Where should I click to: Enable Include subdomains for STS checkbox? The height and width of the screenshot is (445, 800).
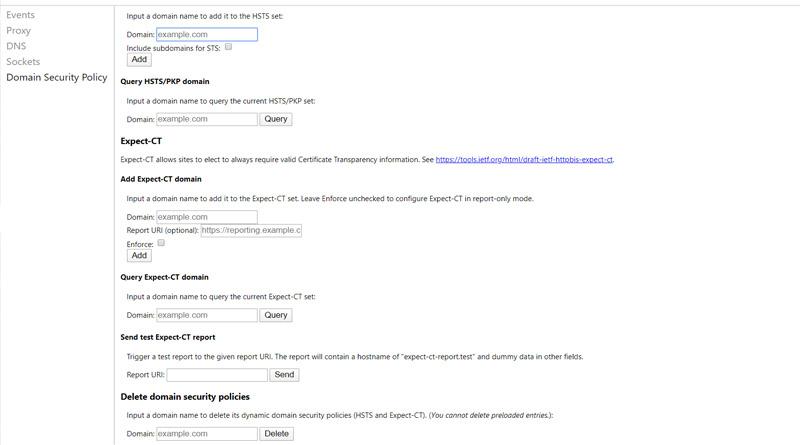click(228, 47)
